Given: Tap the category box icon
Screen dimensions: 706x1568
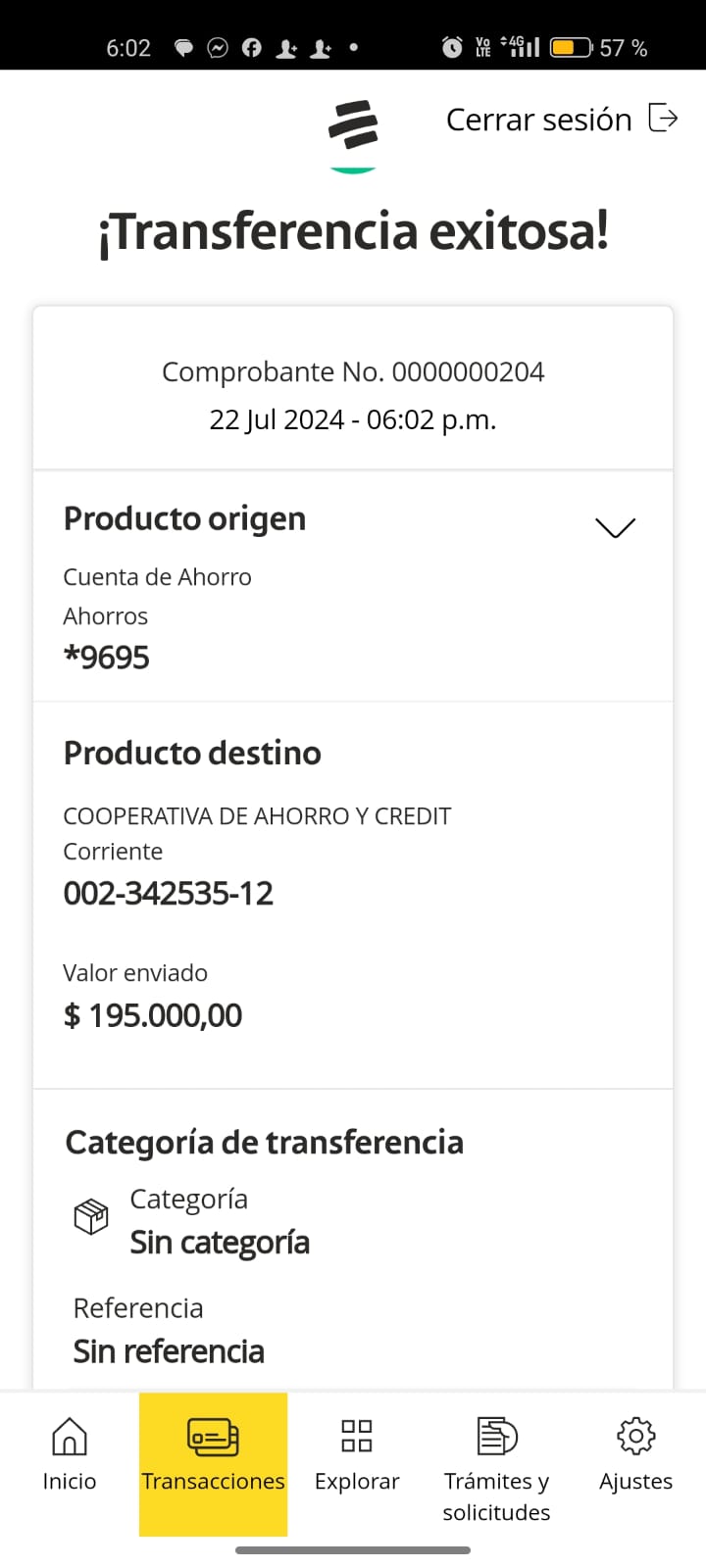Looking at the screenshot, I should pyautogui.click(x=91, y=1217).
